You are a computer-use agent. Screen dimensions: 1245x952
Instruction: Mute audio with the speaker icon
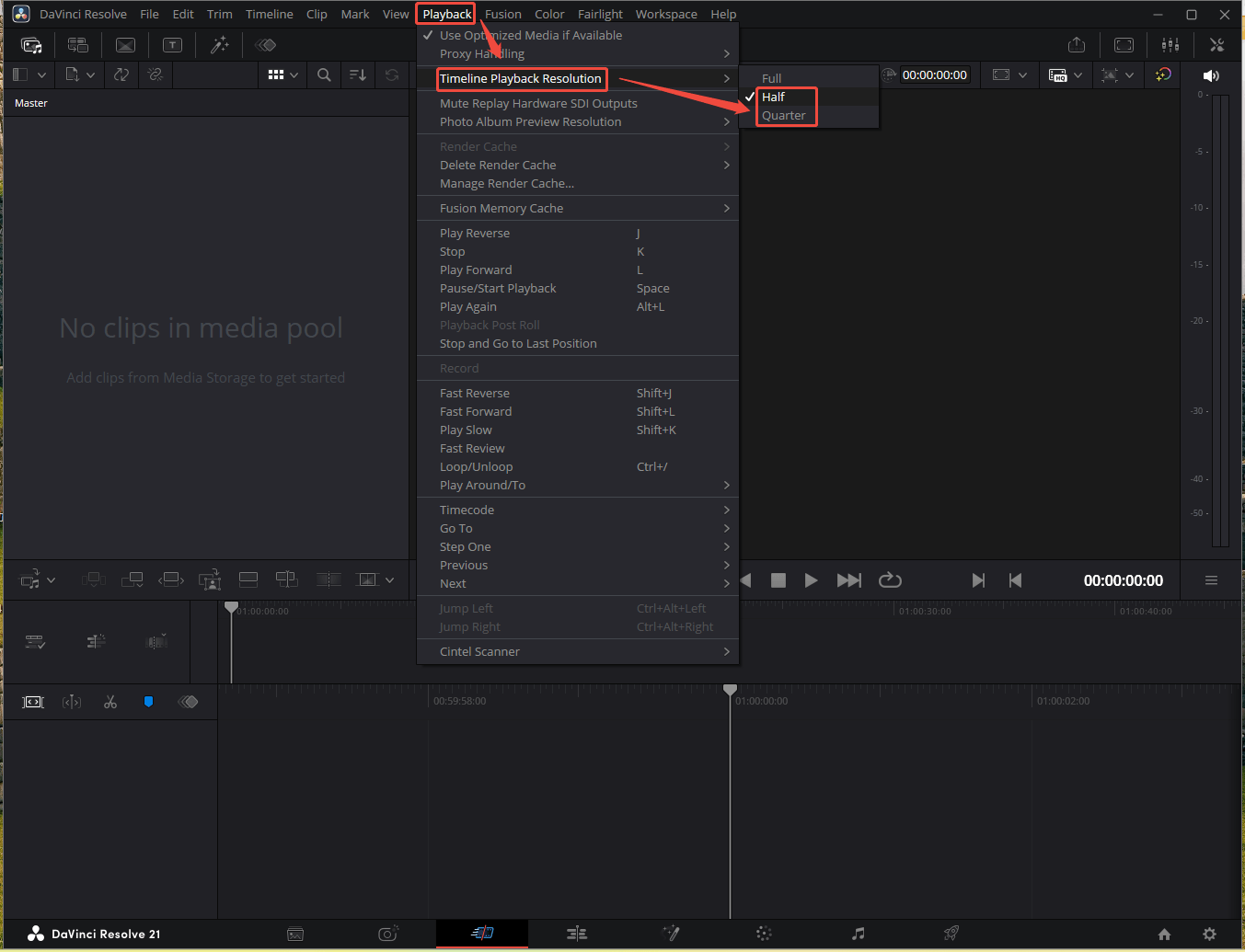tap(1211, 75)
